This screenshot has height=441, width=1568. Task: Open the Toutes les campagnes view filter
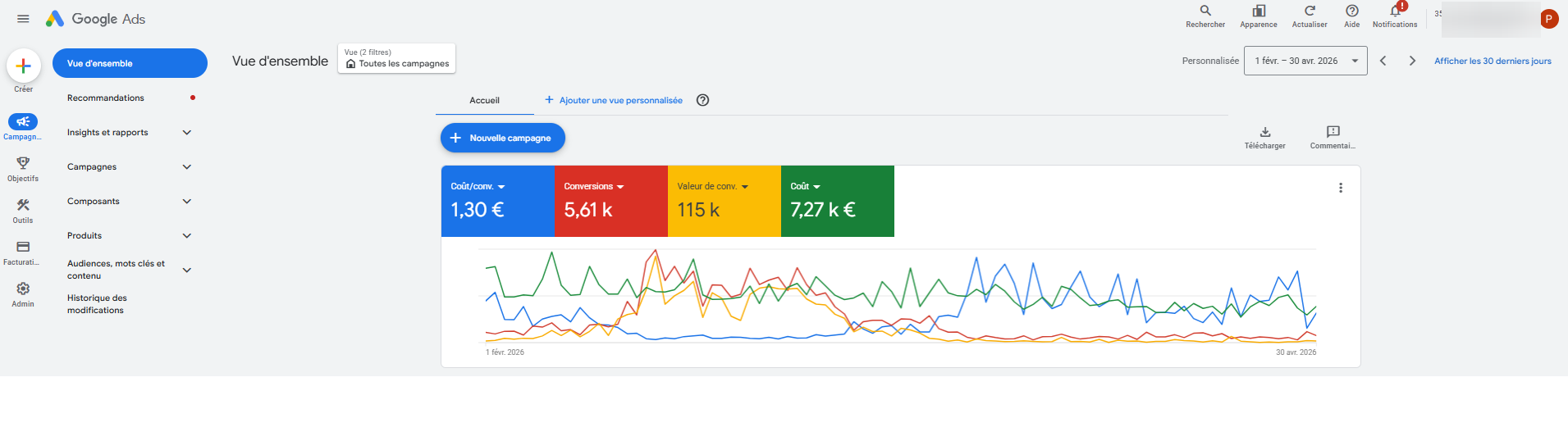click(396, 58)
